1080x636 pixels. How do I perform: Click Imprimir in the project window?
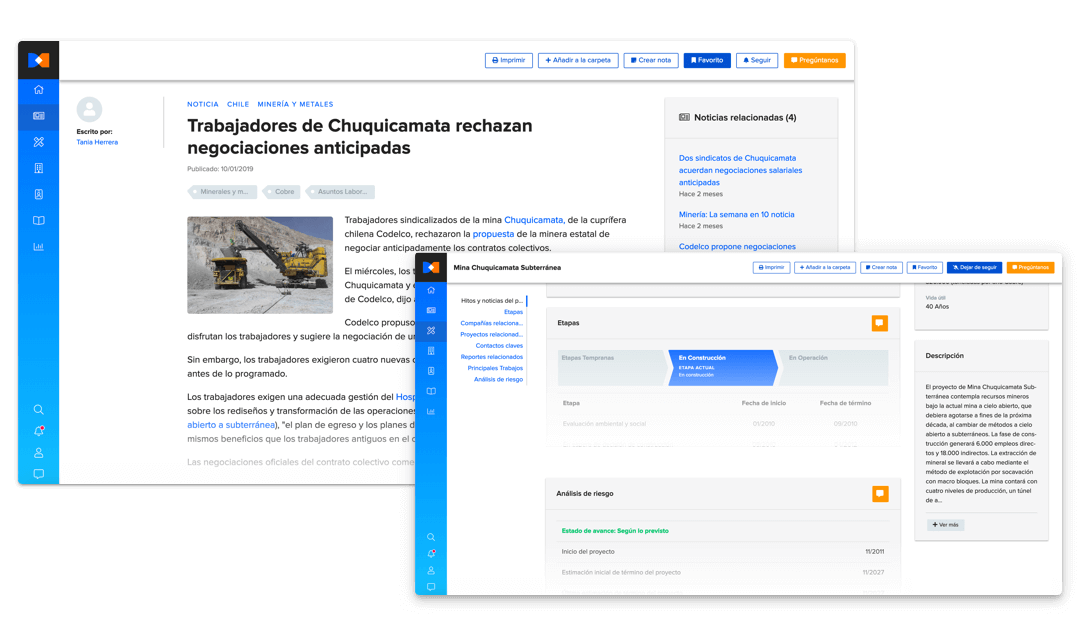point(771,267)
